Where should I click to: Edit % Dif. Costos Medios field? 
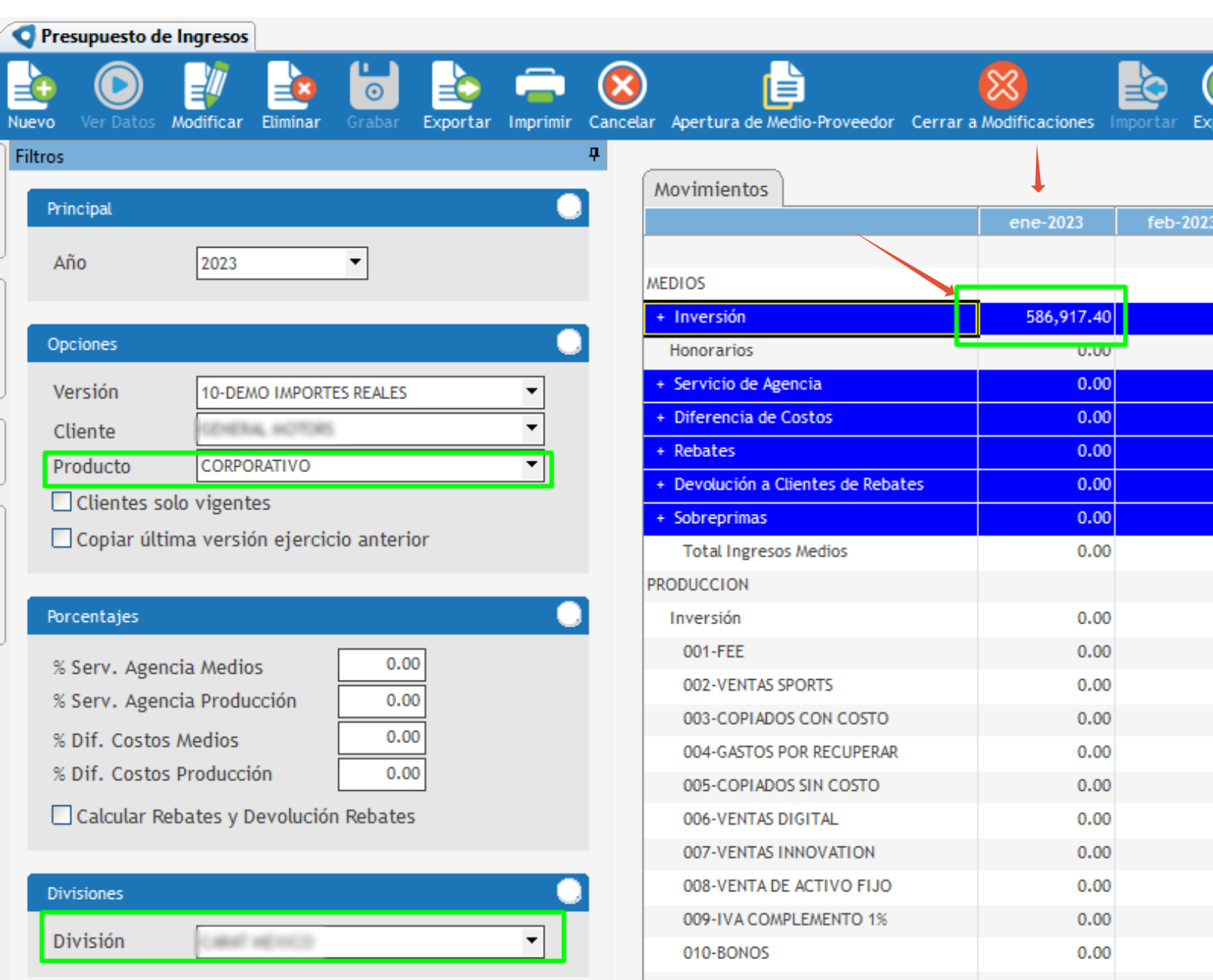click(382, 738)
